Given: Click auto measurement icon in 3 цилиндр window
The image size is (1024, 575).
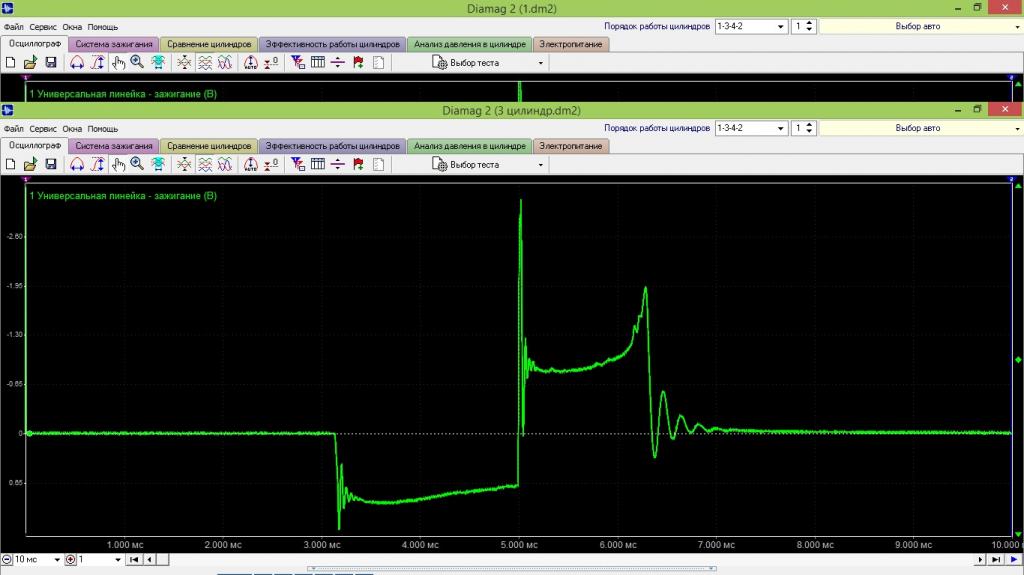Looking at the screenshot, I should pyautogui.click(x=251, y=164).
